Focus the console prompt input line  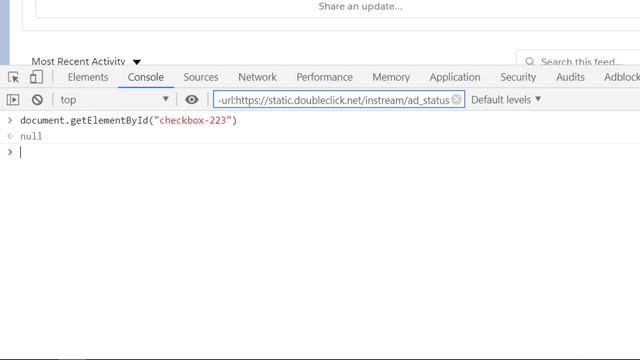coord(327,152)
